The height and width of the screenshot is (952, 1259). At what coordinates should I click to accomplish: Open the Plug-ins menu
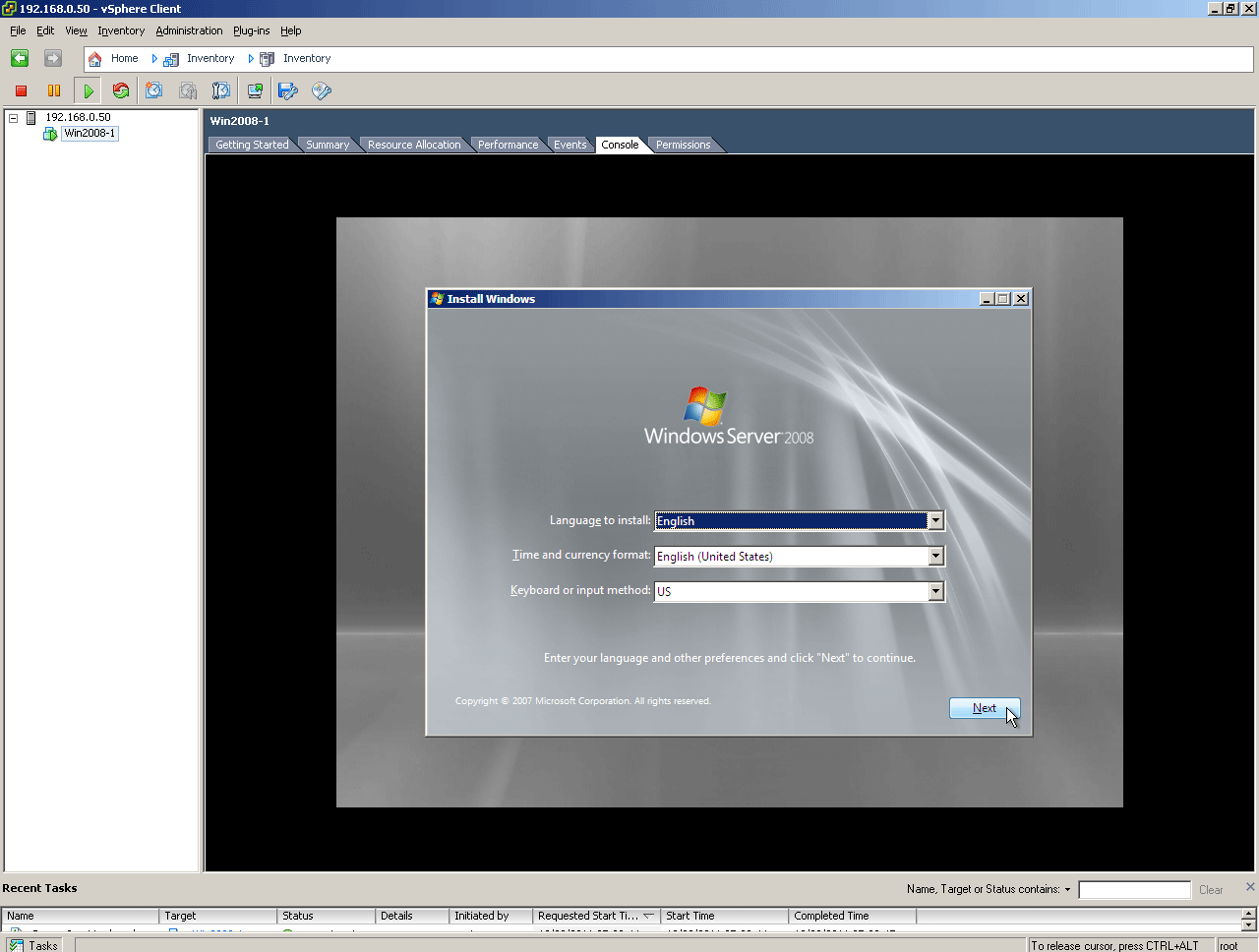pos(251,30)
